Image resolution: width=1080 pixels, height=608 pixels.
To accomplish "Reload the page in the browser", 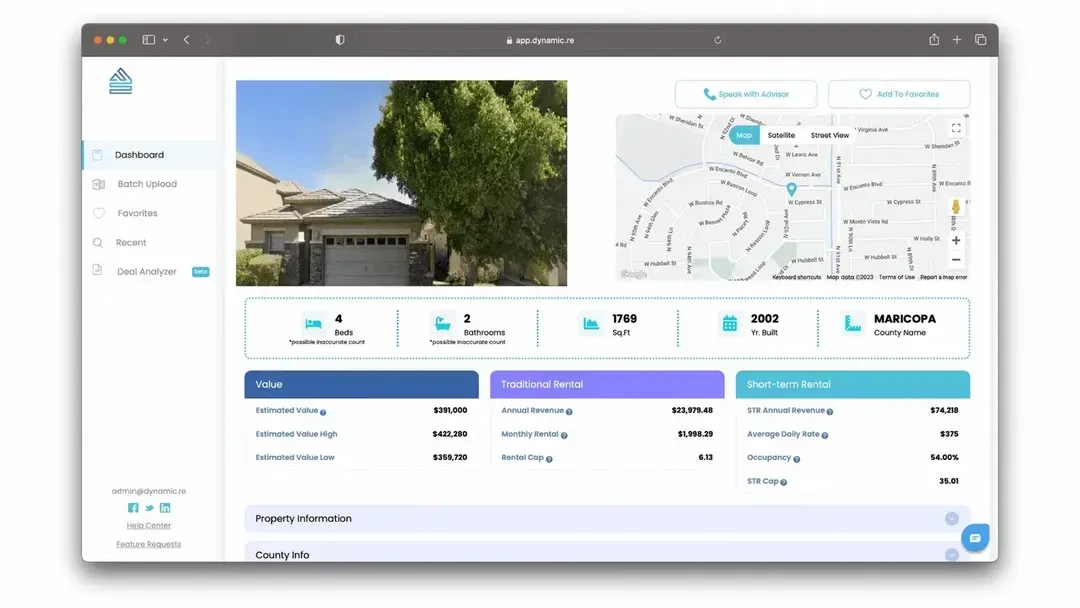I will point(718,40).
